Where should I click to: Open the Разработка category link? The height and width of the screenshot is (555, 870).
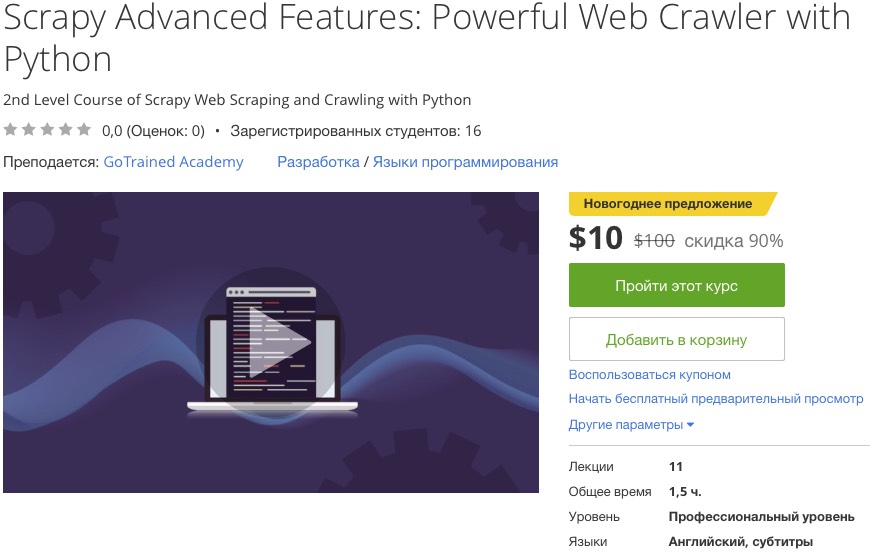[318, 162]
